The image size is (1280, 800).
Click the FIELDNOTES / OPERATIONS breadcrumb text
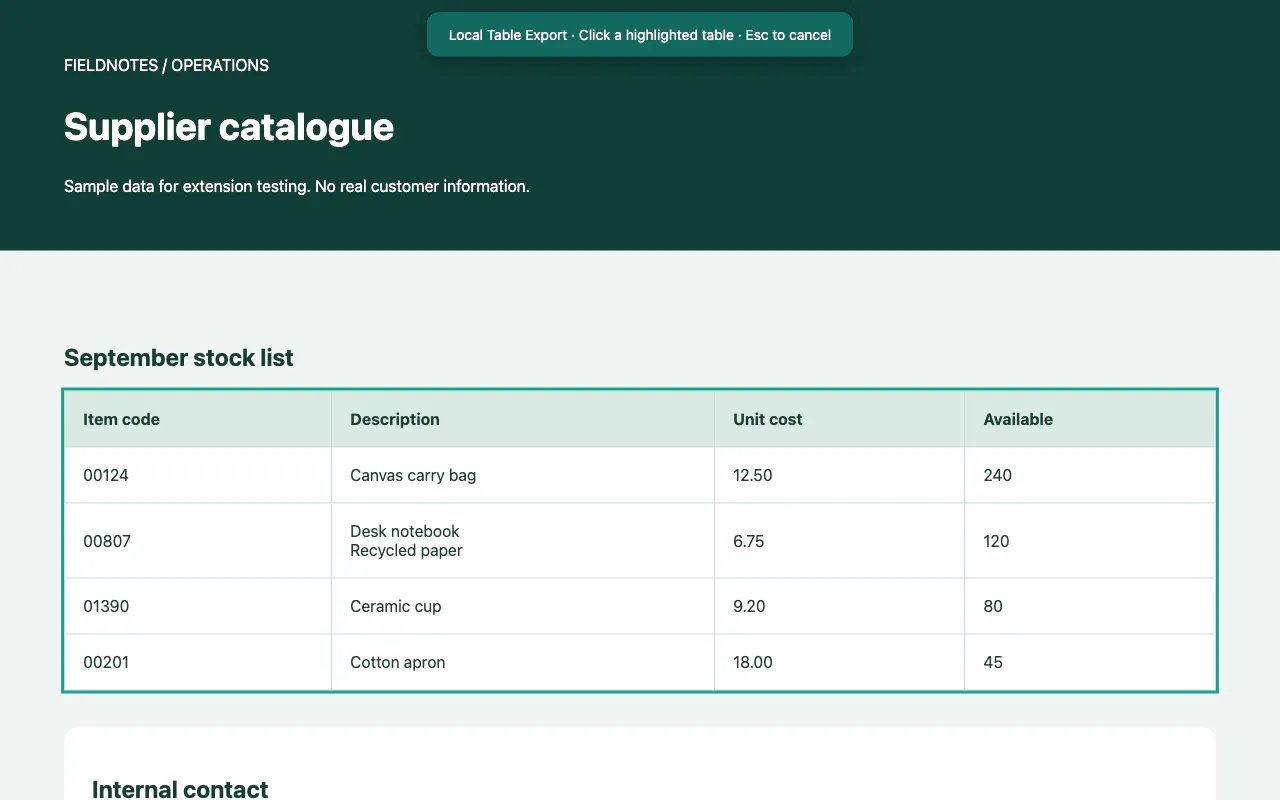[166, 66]
